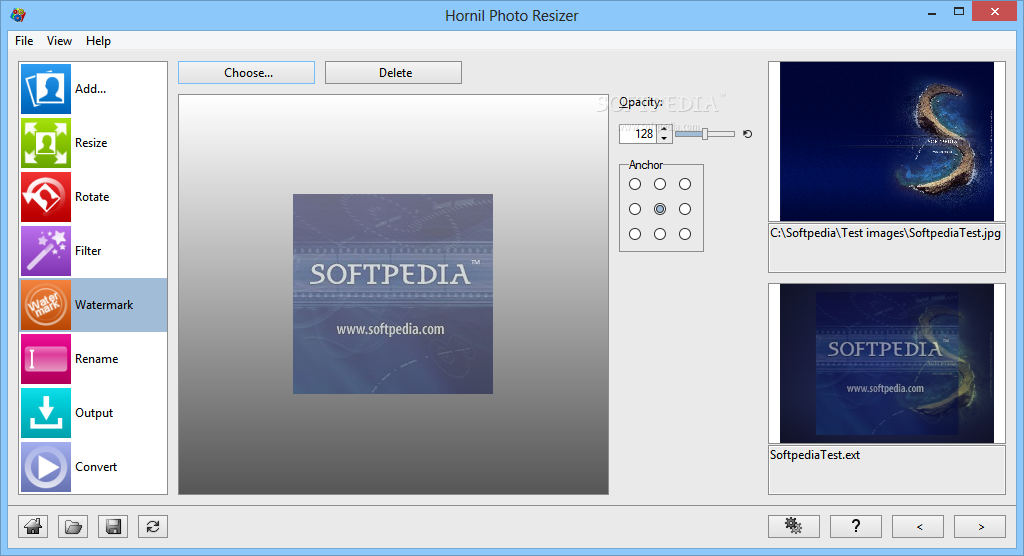The width and height of the screenshot is (1024, 556).
Task: Set anchor to bottom-right radio button
Action: 685,234
